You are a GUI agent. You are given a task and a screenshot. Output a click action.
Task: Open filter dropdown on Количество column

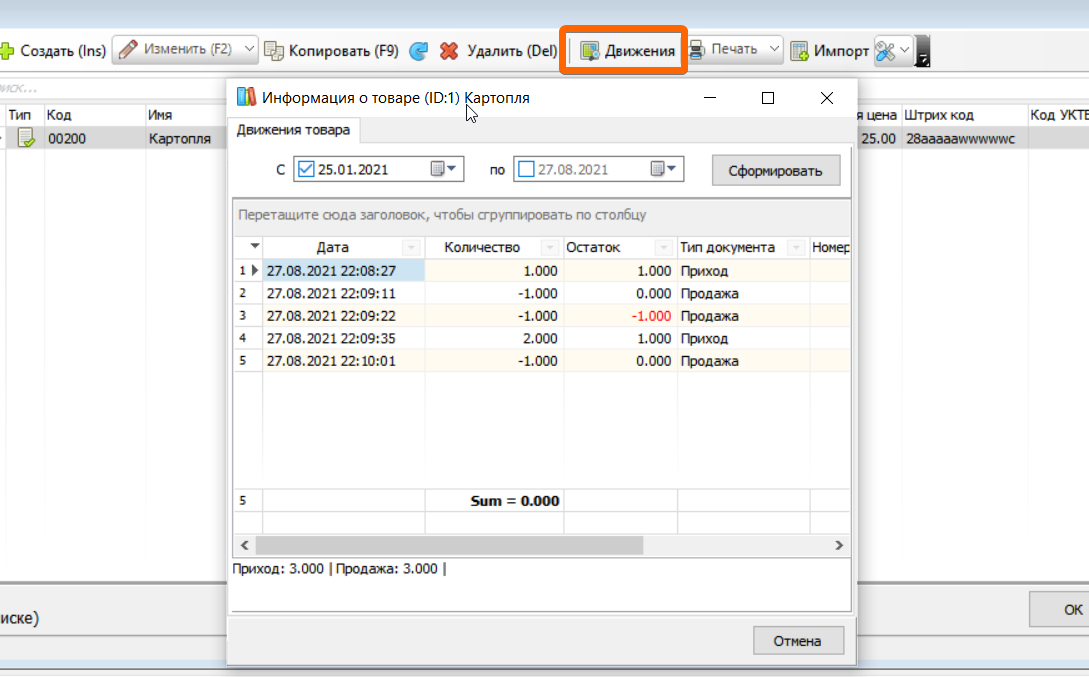(x=549, y=247)
